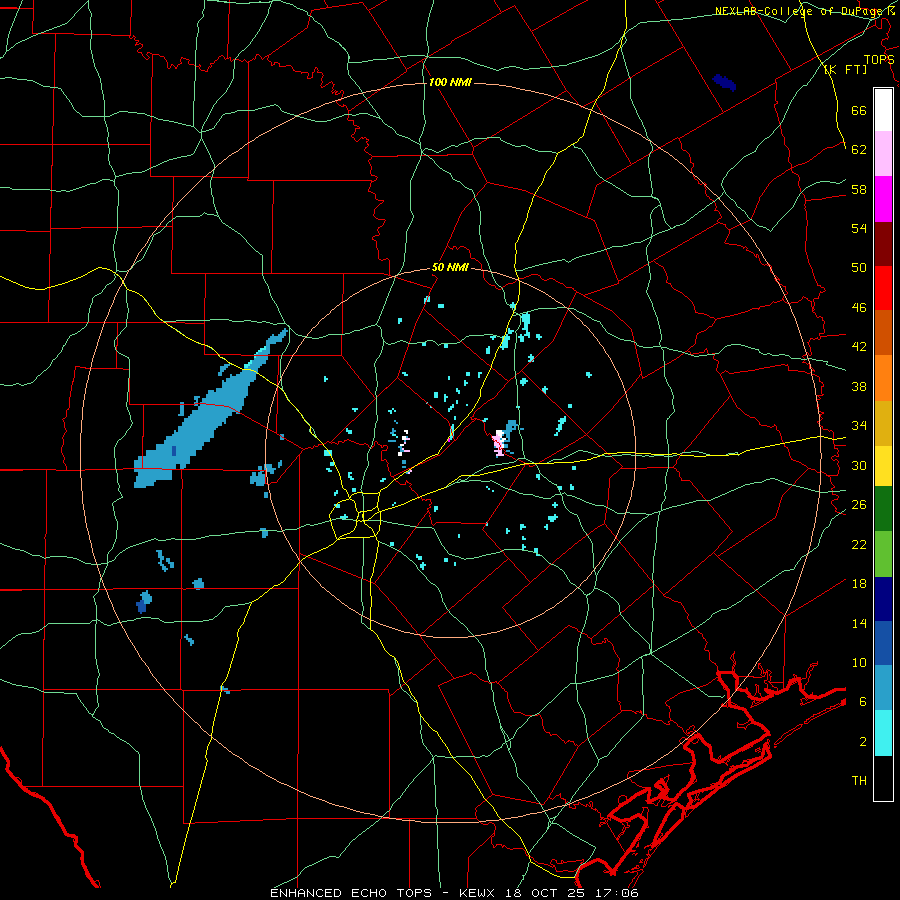
Task: Click the 10 legend value
Action: (859, 663)
